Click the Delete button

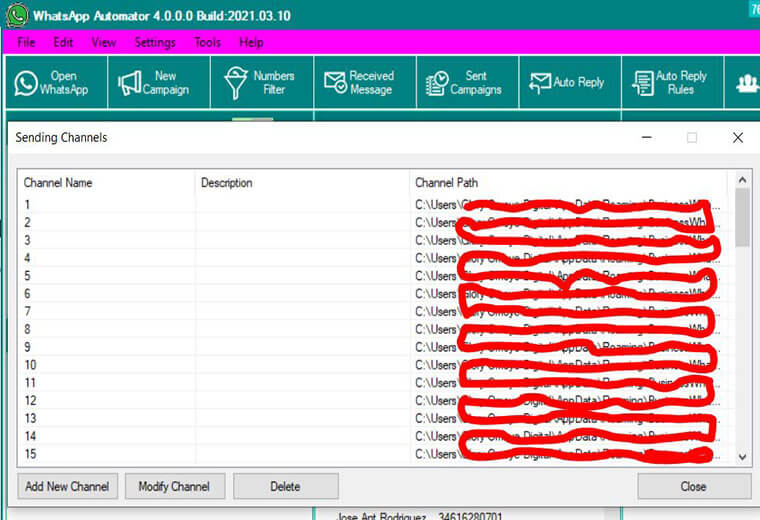(x=285, y=486)
